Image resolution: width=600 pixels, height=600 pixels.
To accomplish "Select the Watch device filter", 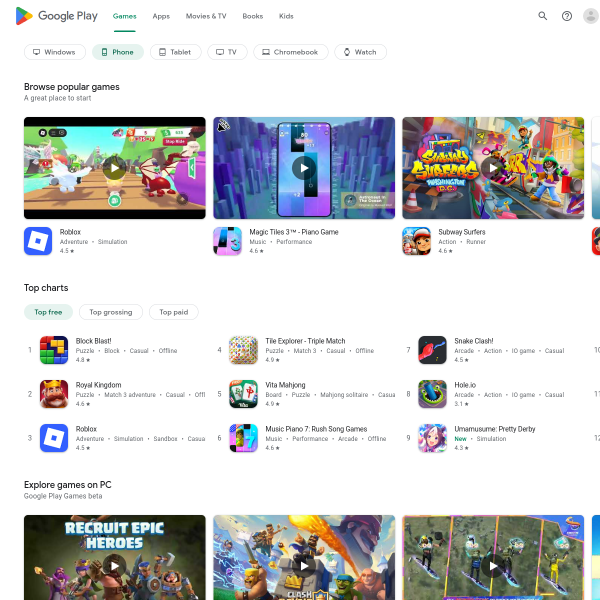I will click(x=360, y=52).
